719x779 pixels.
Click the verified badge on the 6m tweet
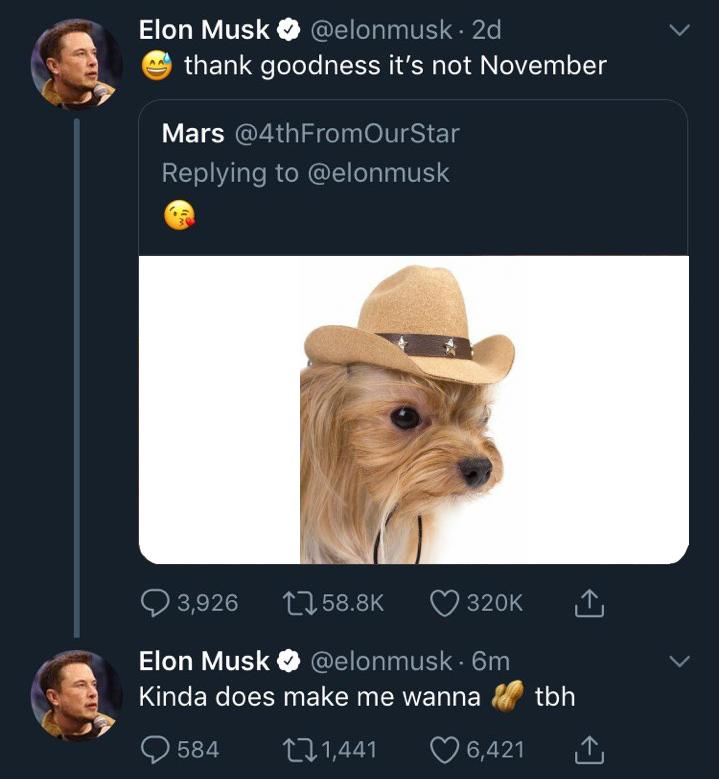click(290, 662)
